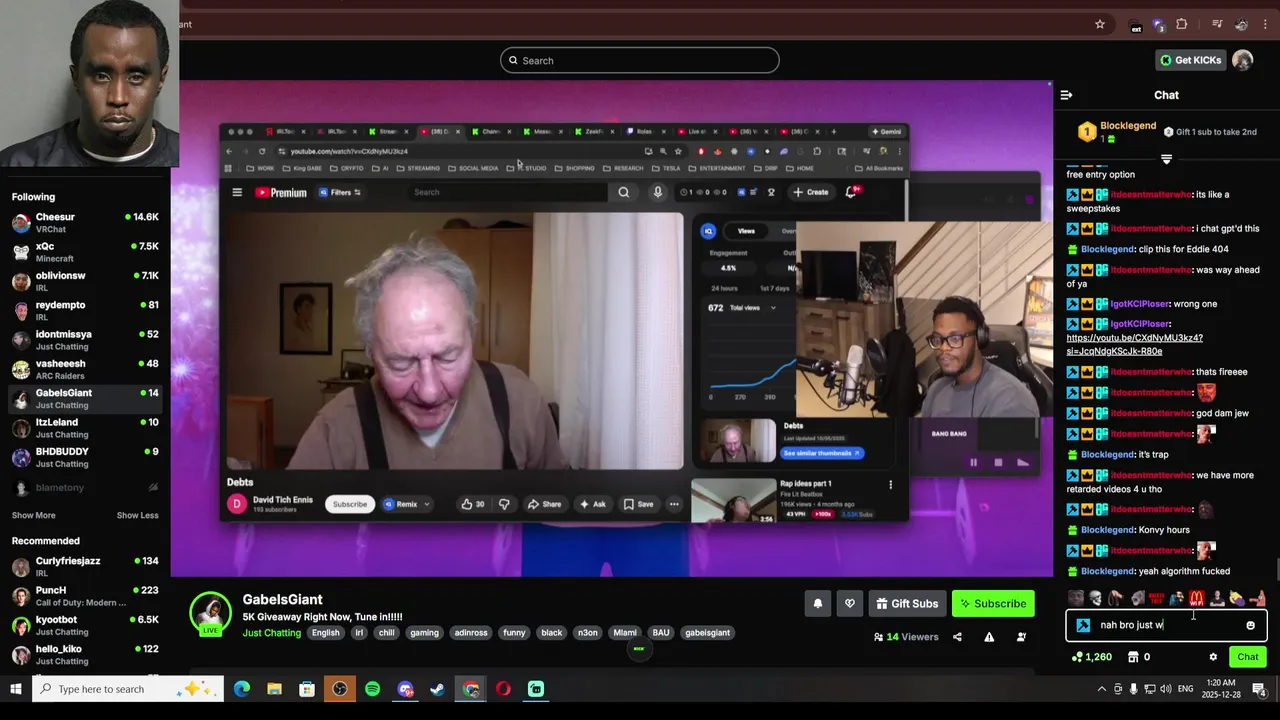
Task: Collapse the chat panel with arrow icon
Action: pyautogui.click(x=1066, y=95)
